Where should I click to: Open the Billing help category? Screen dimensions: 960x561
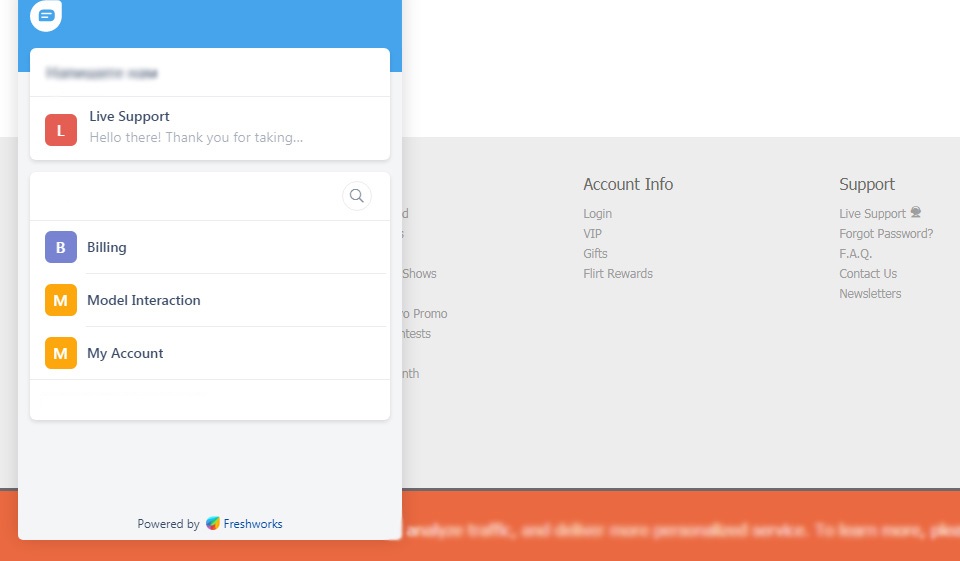pyautogui.click(x=107, y=247)
